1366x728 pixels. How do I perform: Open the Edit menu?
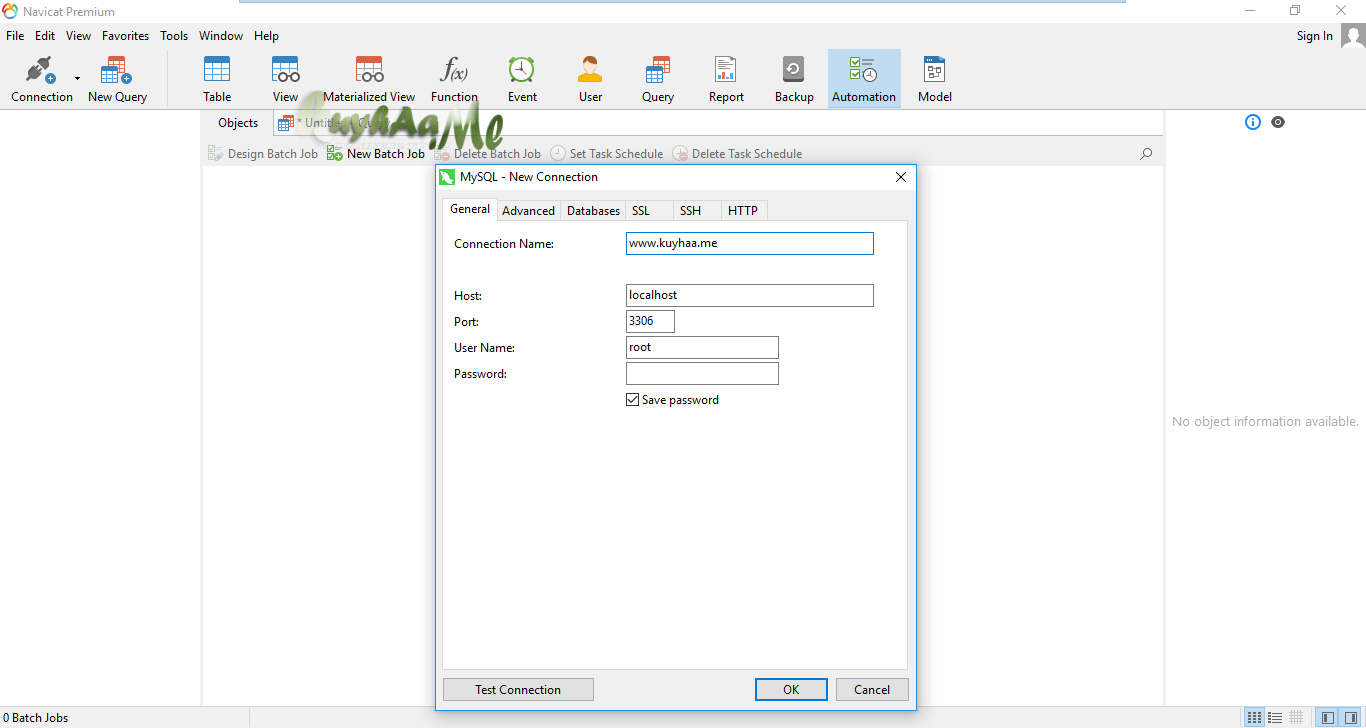pos(45,36)
